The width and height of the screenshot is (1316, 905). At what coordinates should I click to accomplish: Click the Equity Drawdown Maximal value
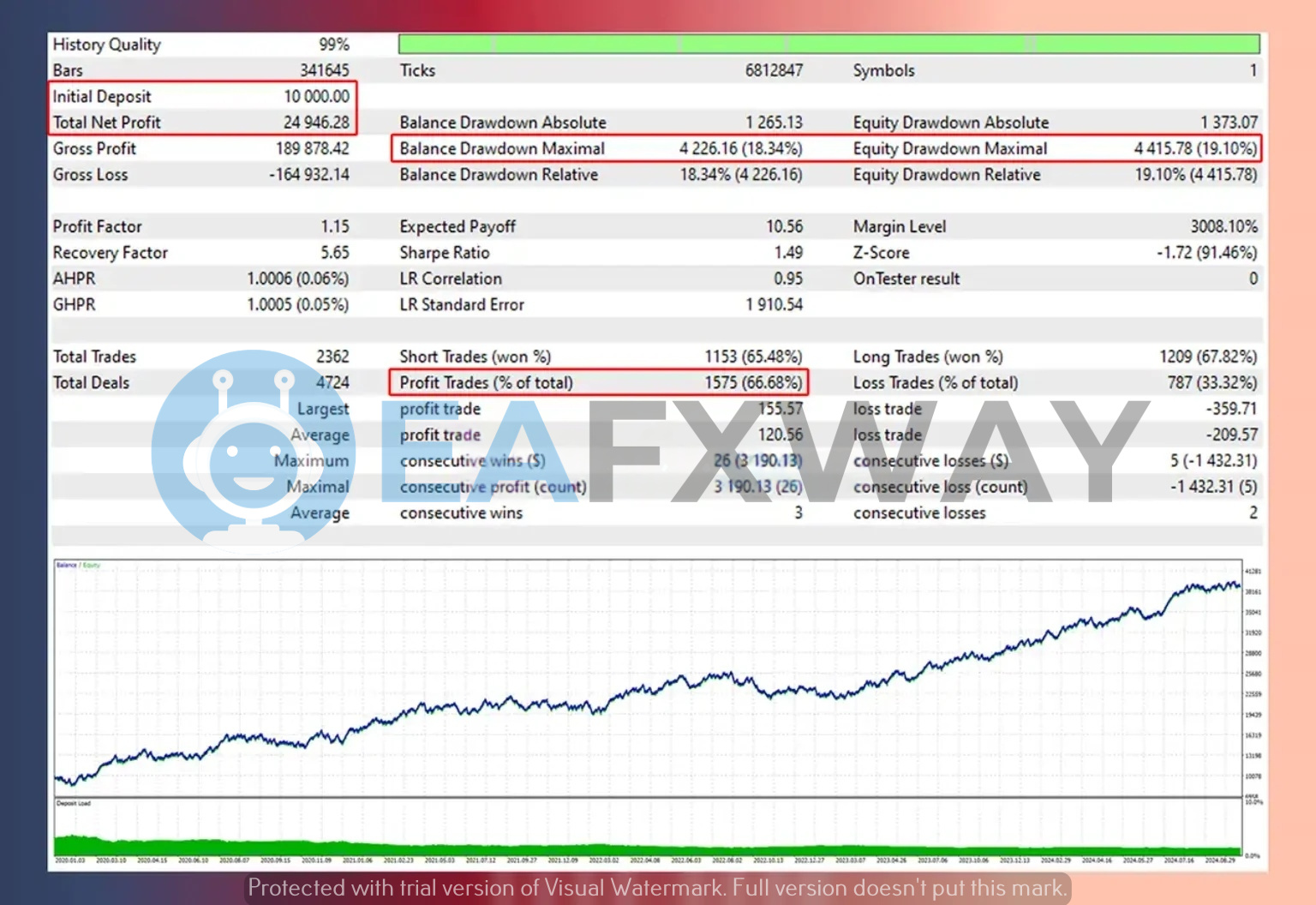1195,149
